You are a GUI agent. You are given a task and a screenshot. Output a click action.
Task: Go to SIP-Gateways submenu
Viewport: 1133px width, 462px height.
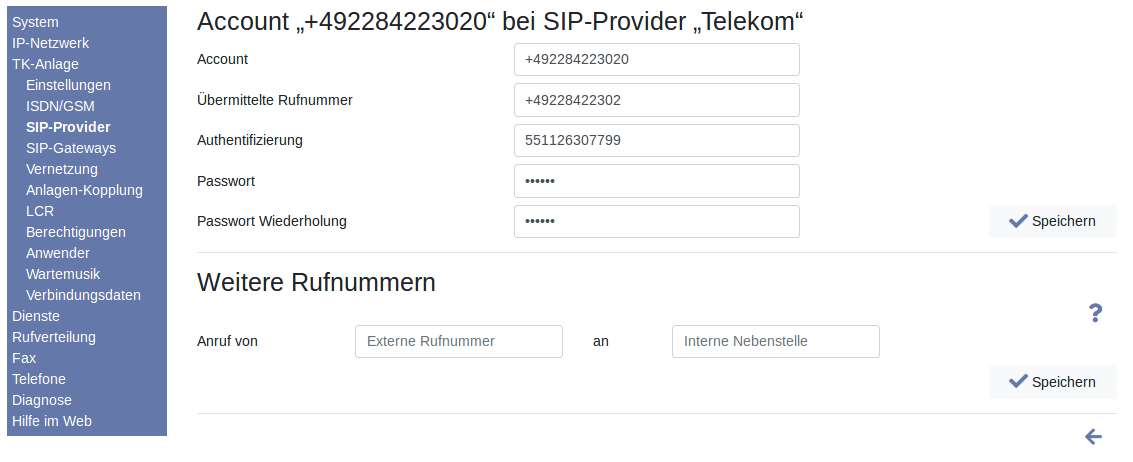tap(71, 148)
